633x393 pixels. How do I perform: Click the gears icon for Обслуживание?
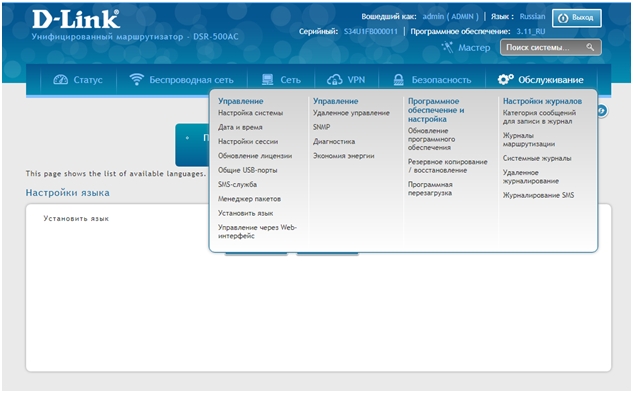tap(505, 79)
